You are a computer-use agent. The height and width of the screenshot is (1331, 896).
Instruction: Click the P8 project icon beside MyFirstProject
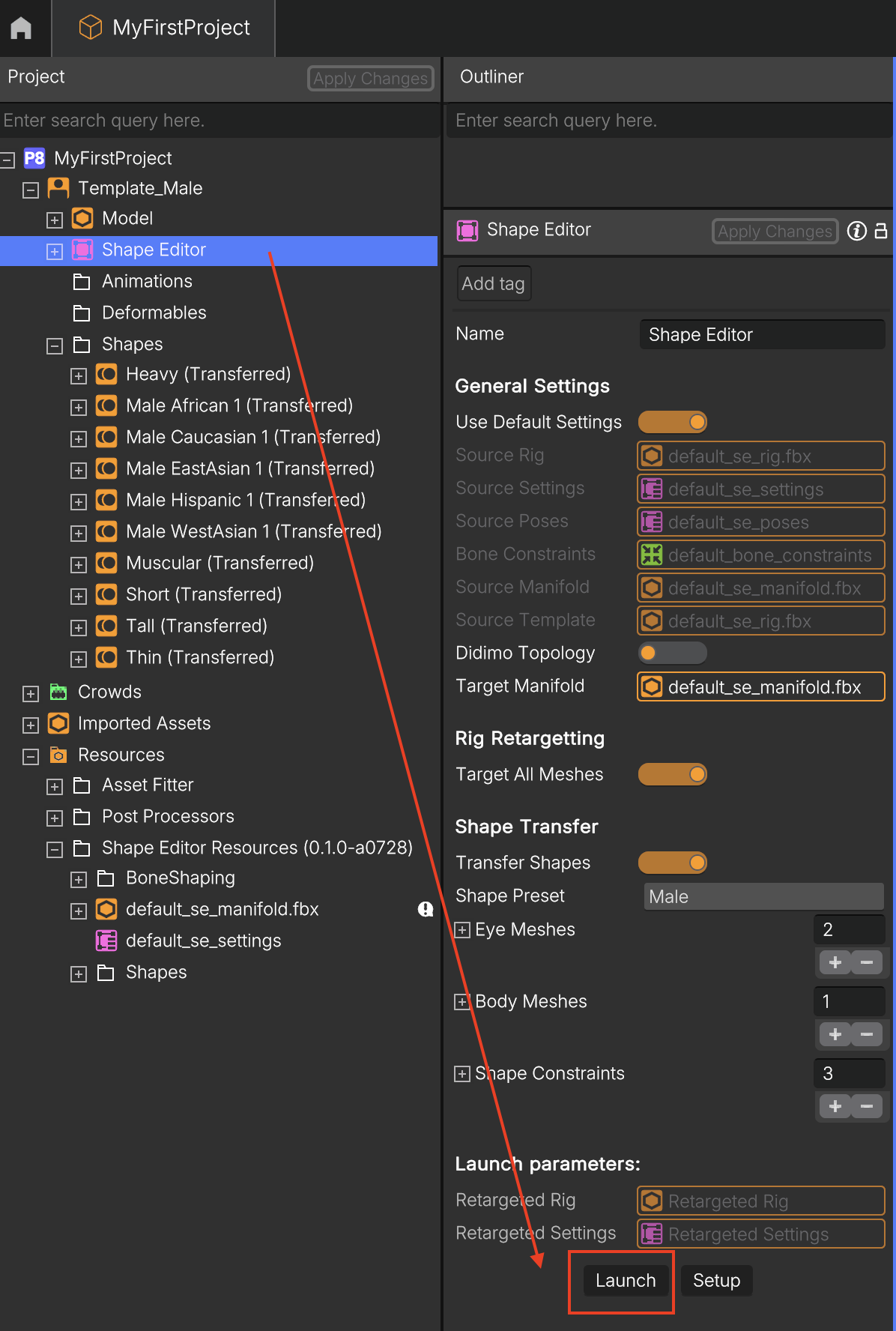point(34,158)
